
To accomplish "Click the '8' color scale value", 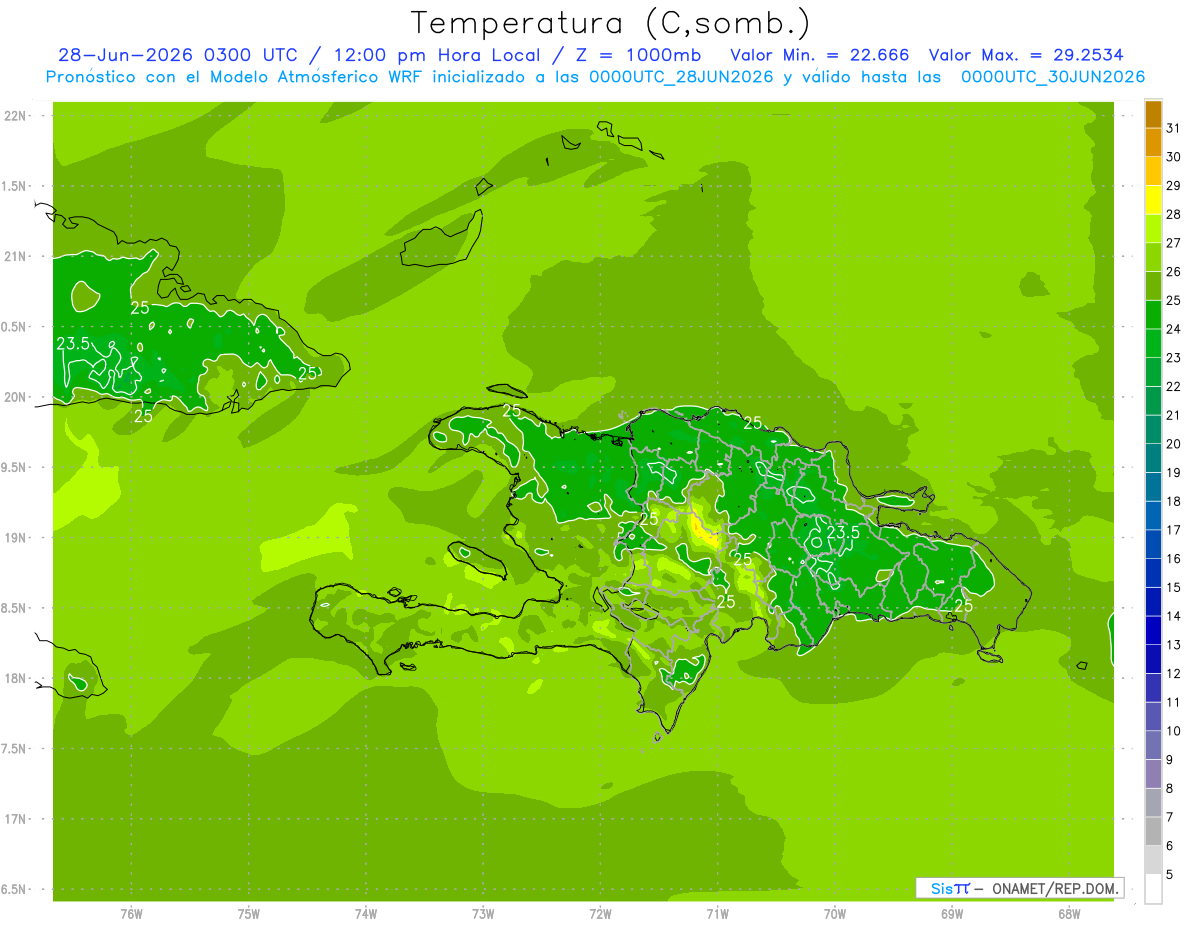I will click(x=1170, y=789).
